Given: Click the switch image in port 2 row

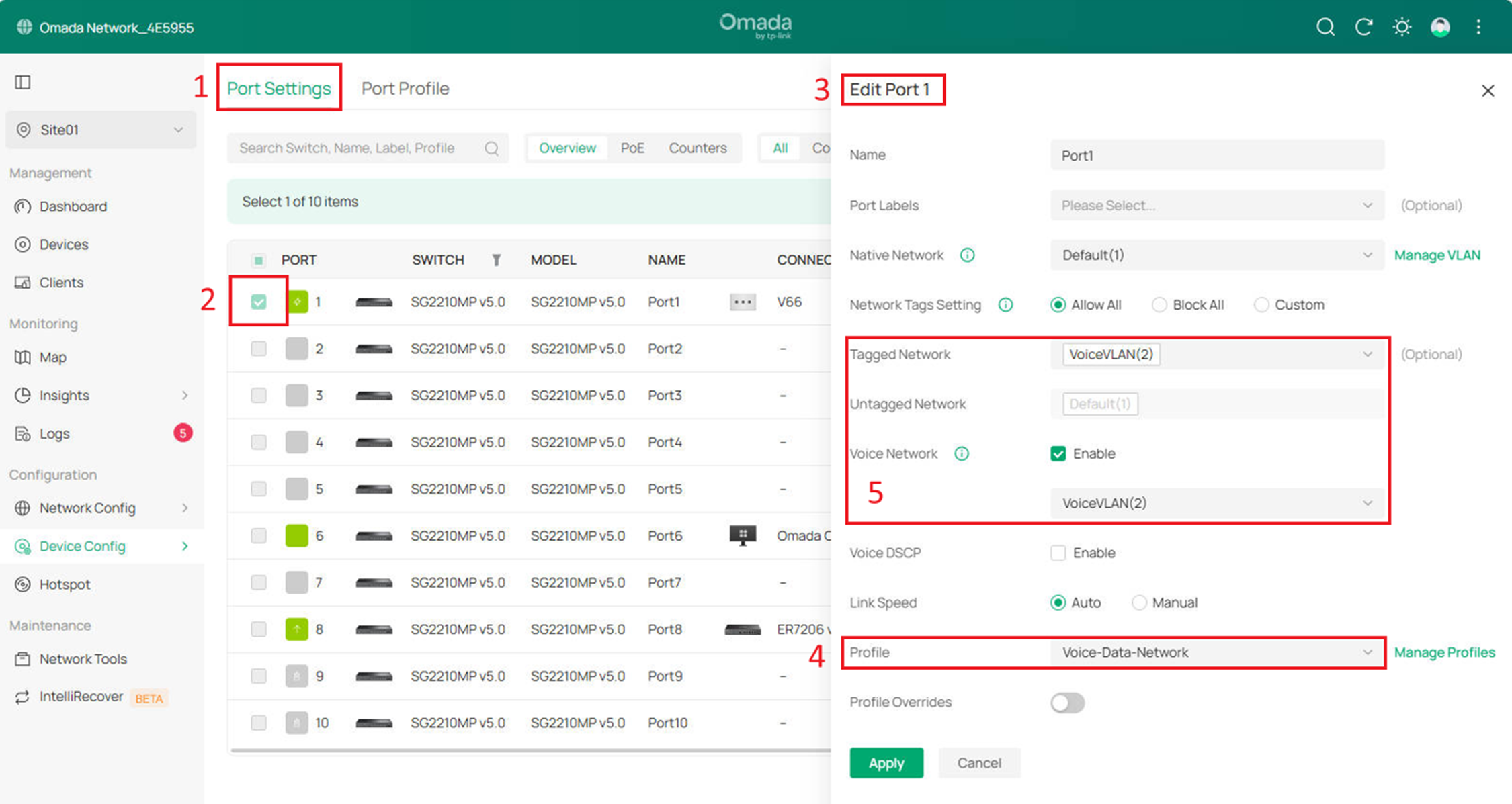Looking at the screenshot, I should (x=374, y=349).
